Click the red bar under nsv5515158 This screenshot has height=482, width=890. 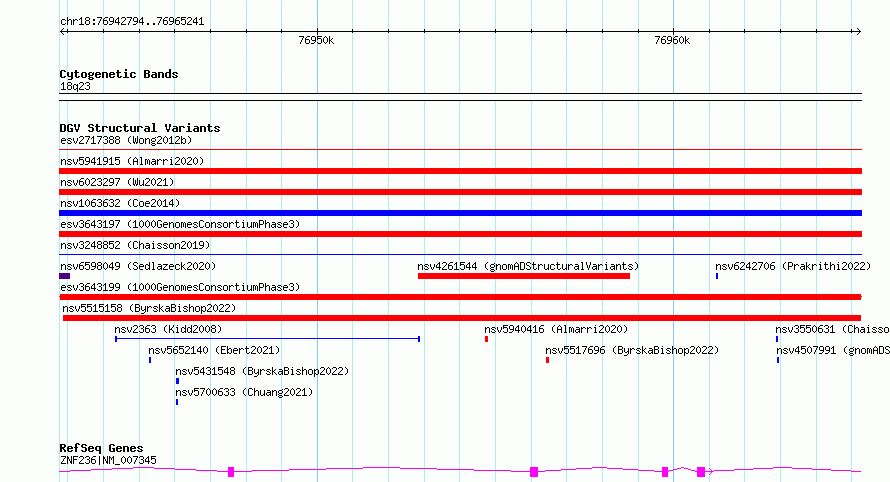[x=461, y=318]
